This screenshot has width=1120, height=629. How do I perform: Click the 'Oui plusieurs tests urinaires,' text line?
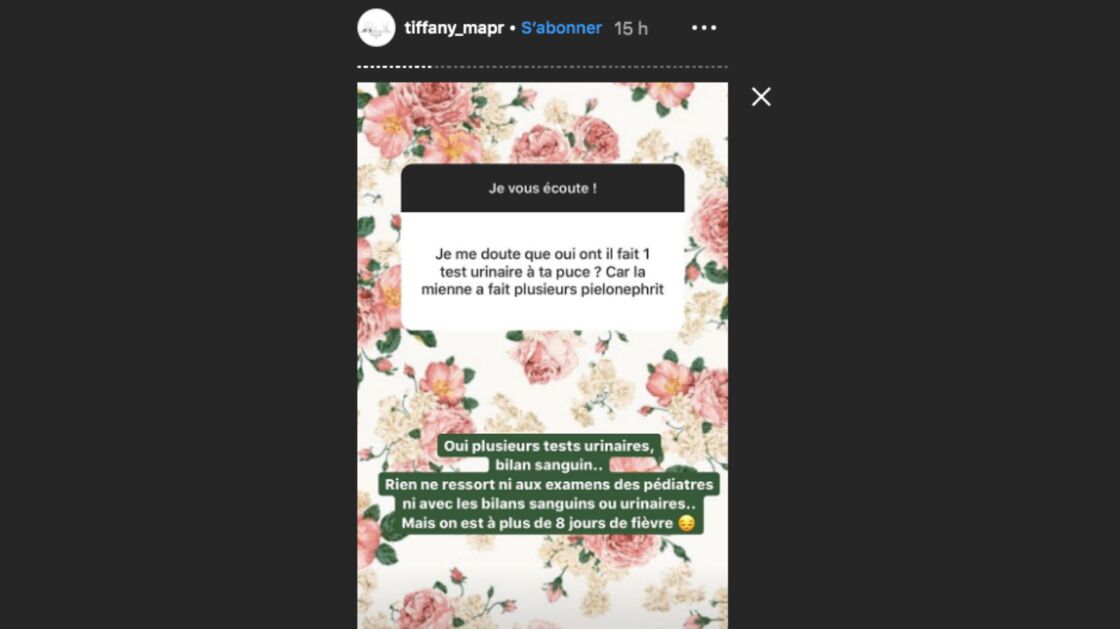click(549, 446)
